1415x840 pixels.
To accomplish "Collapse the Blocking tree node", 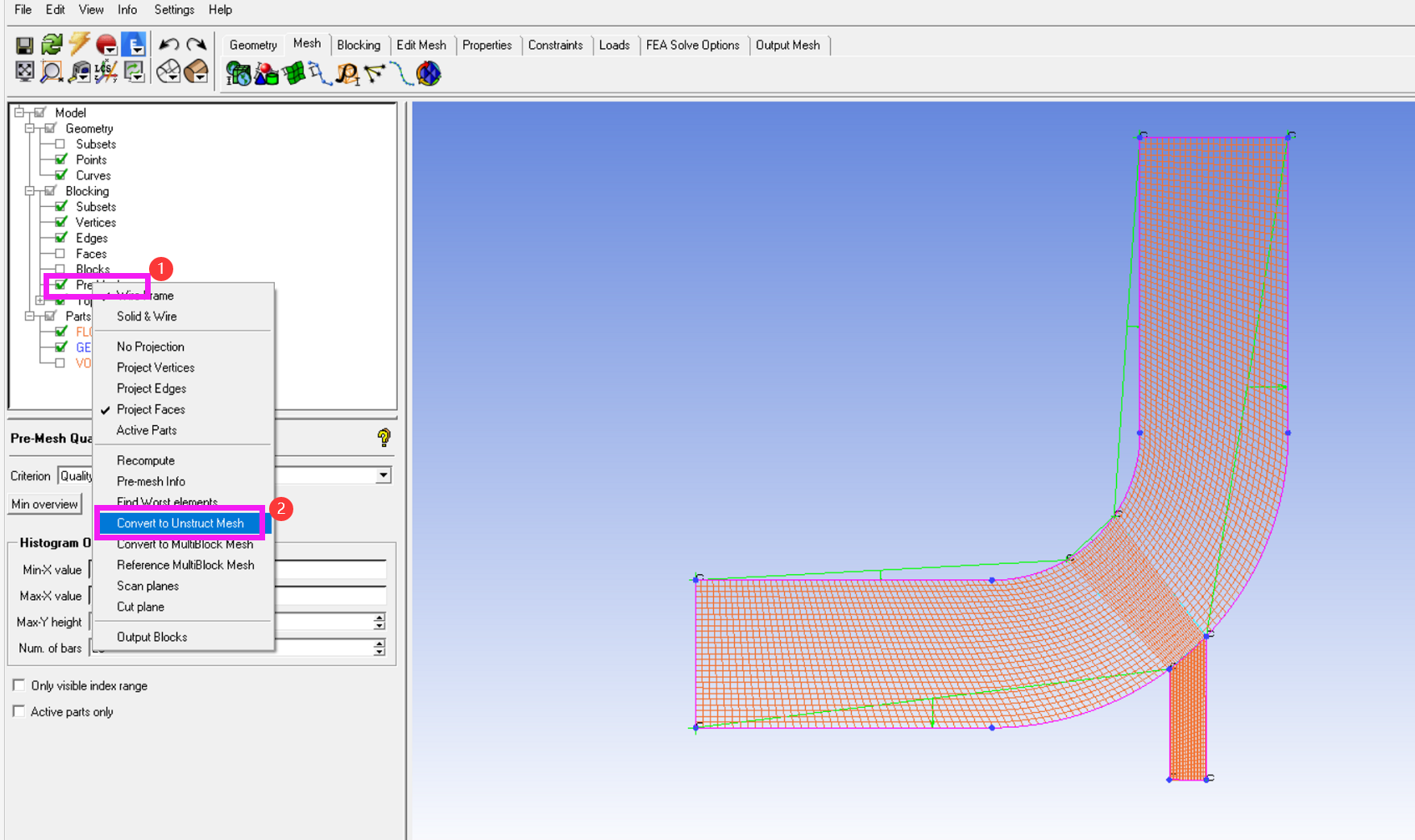I will coord(30,191).
